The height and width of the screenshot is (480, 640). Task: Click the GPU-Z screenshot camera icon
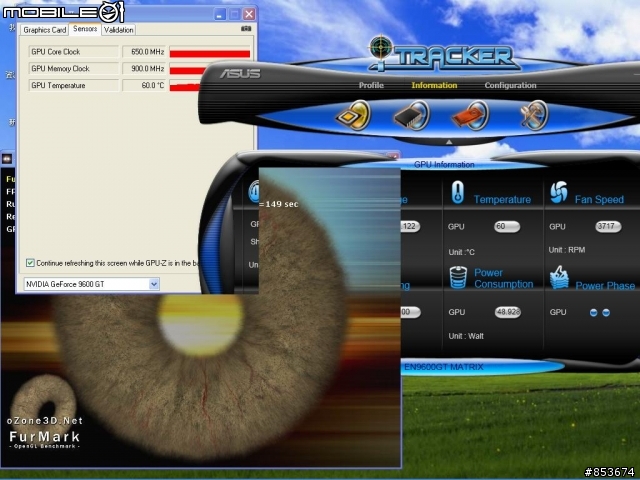point(246,29)
